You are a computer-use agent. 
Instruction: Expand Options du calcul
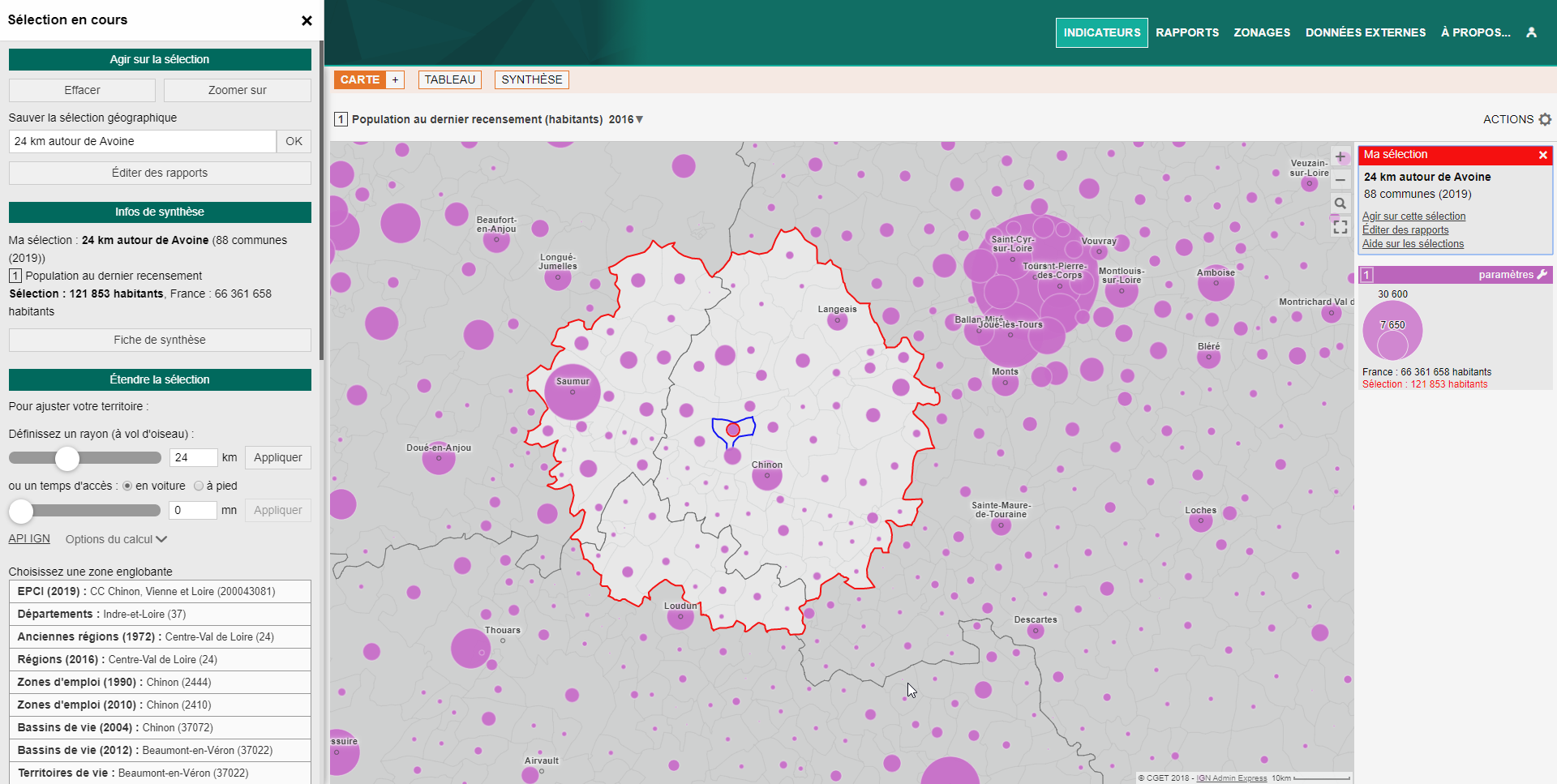116,540
